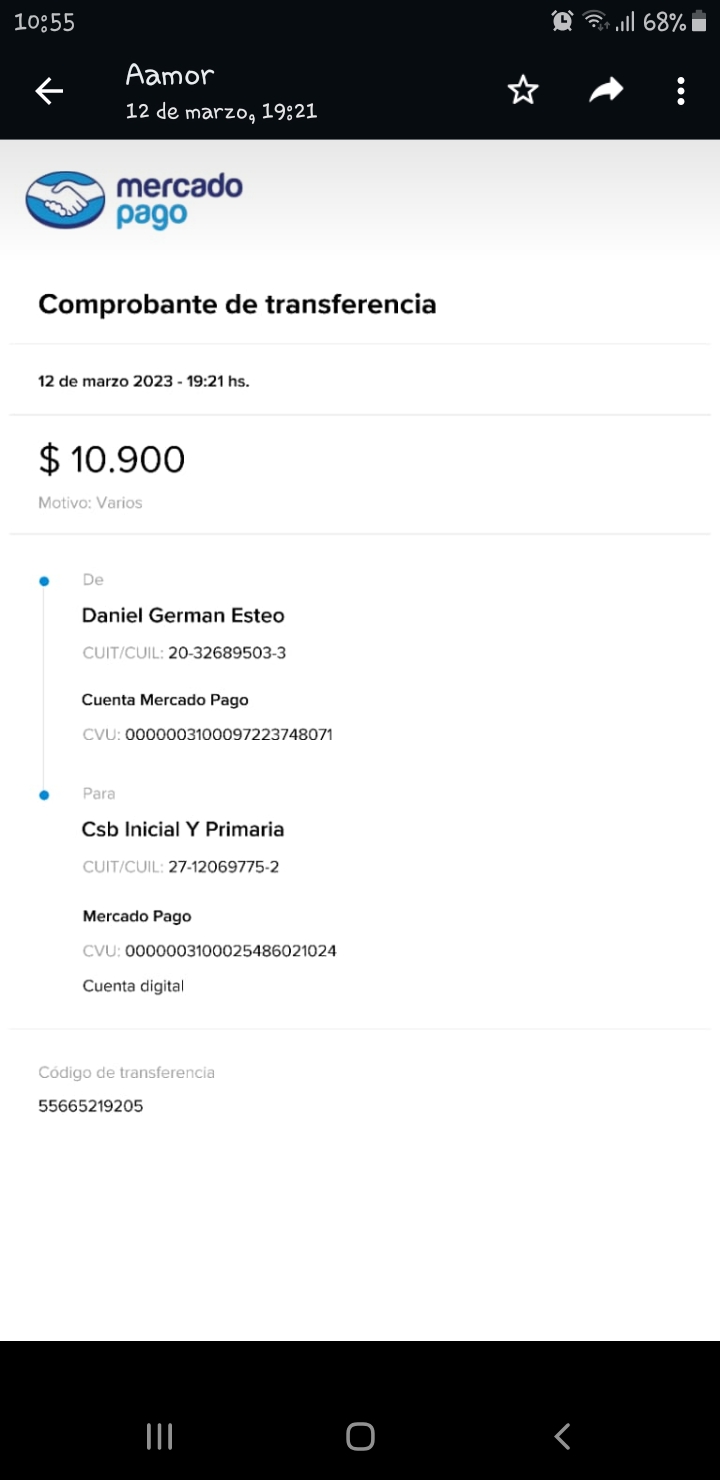Star this image as favorite

tap(523, 92)
